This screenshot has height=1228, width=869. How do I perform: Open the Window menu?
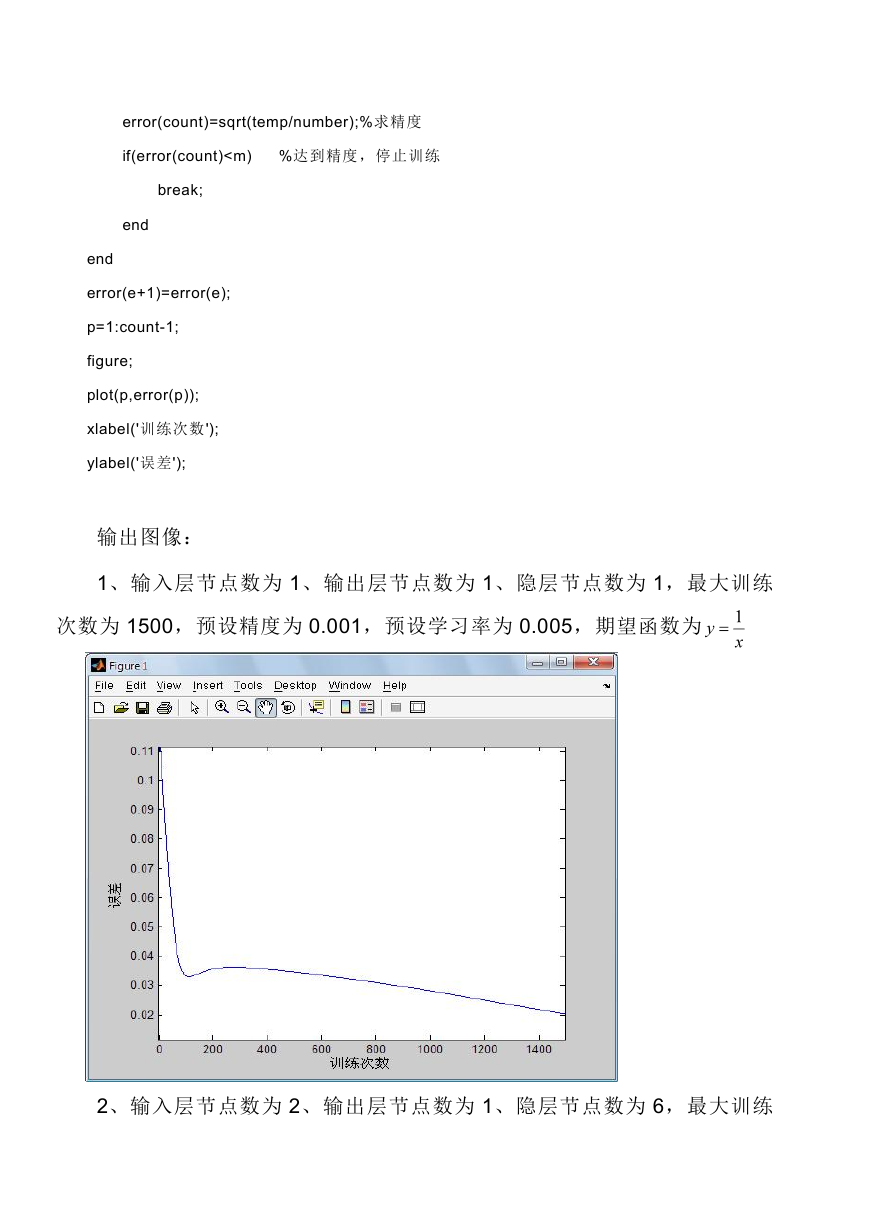(350, 686)
